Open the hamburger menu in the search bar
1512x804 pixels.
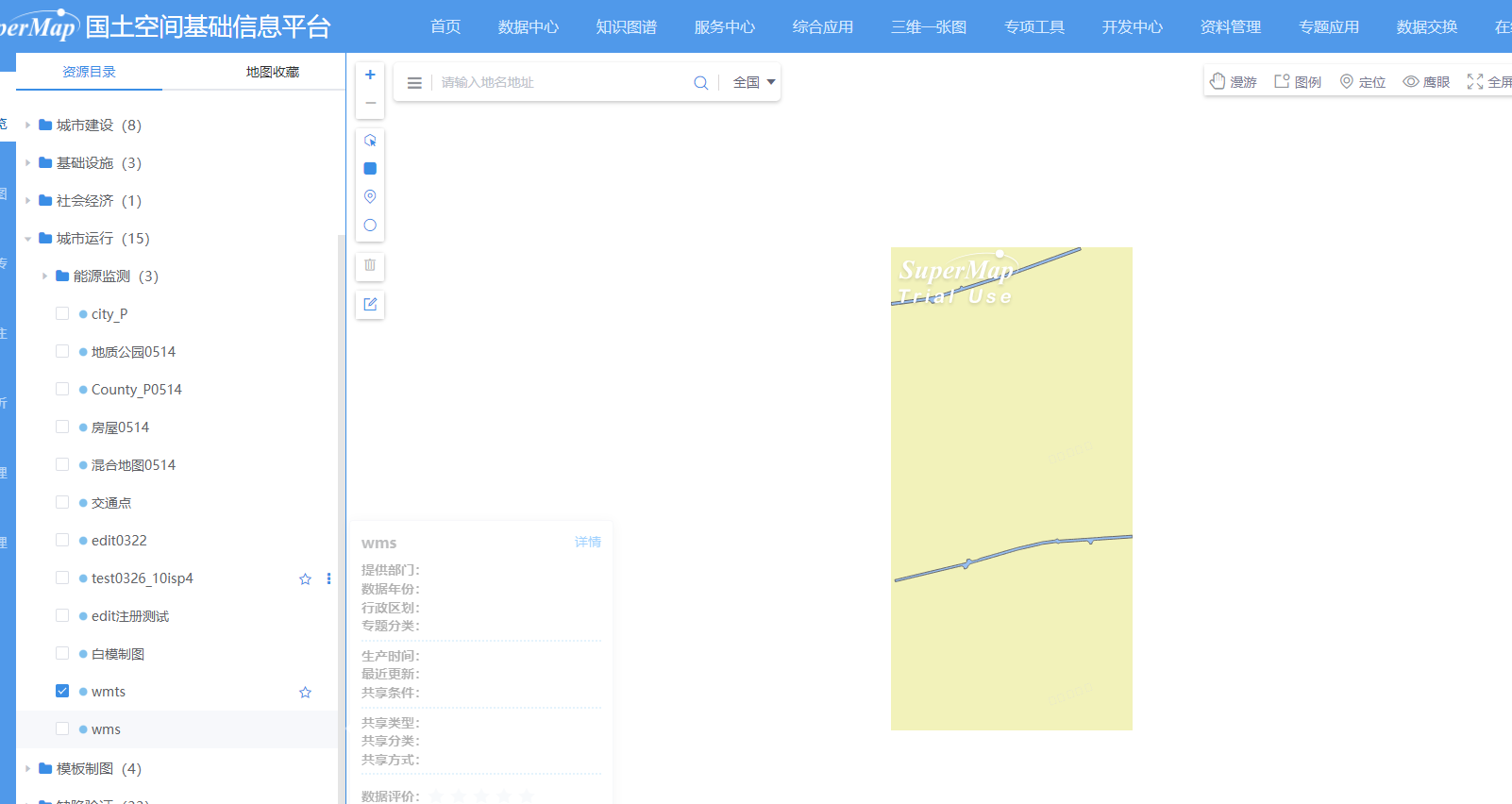(x=414, y=83)
